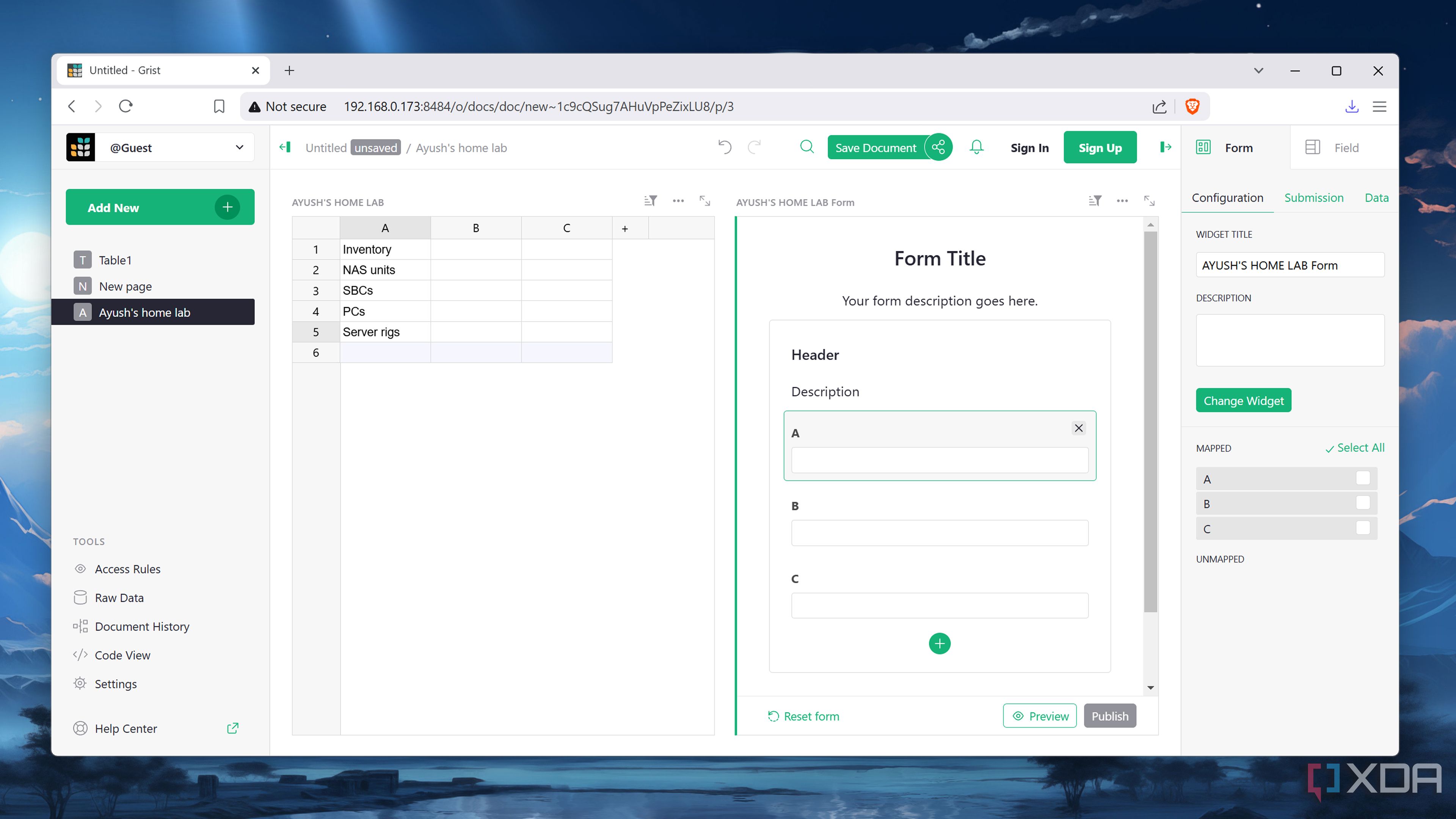
Task: Open three-dot menu of HOME LAB Form widget
Action: tap(1122, 201)
